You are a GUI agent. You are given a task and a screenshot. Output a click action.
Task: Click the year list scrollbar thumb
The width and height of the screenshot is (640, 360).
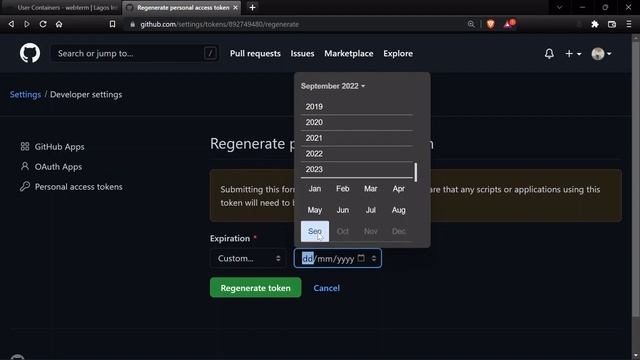click(416, 172)
